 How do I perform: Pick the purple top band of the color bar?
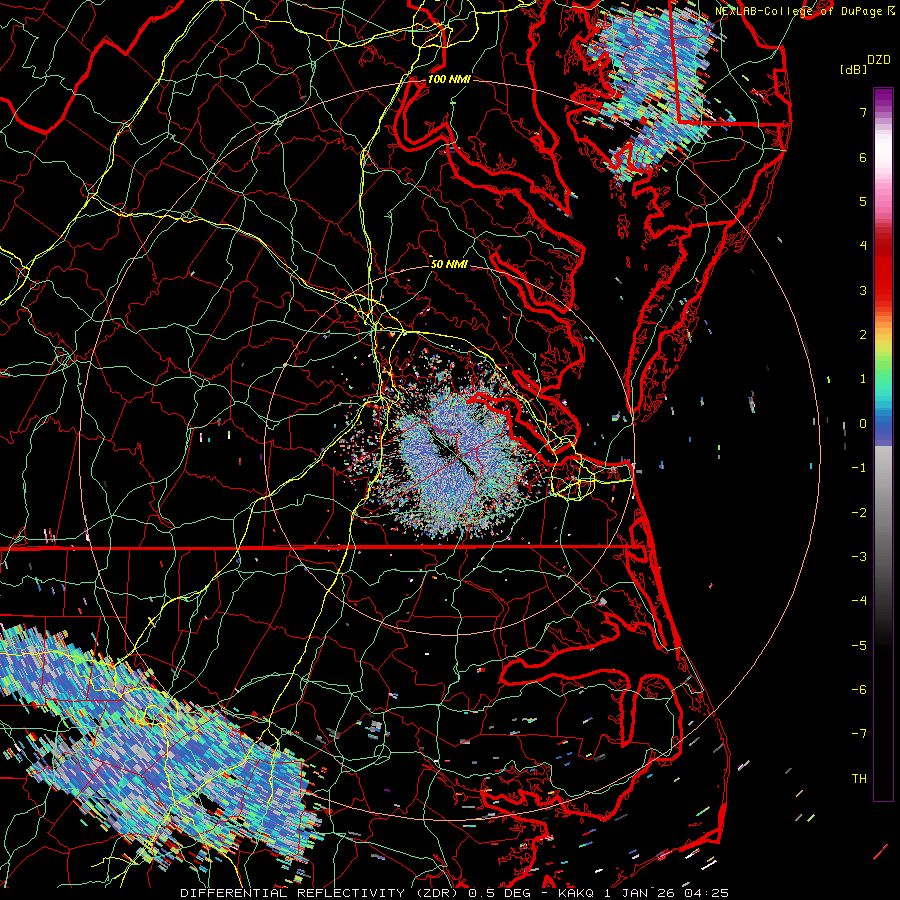coord(883,98)
